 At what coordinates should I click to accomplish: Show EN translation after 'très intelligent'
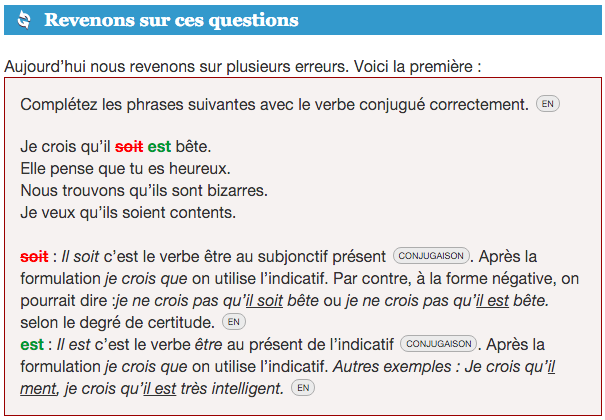pyautogui.click(x=303, y=388)
